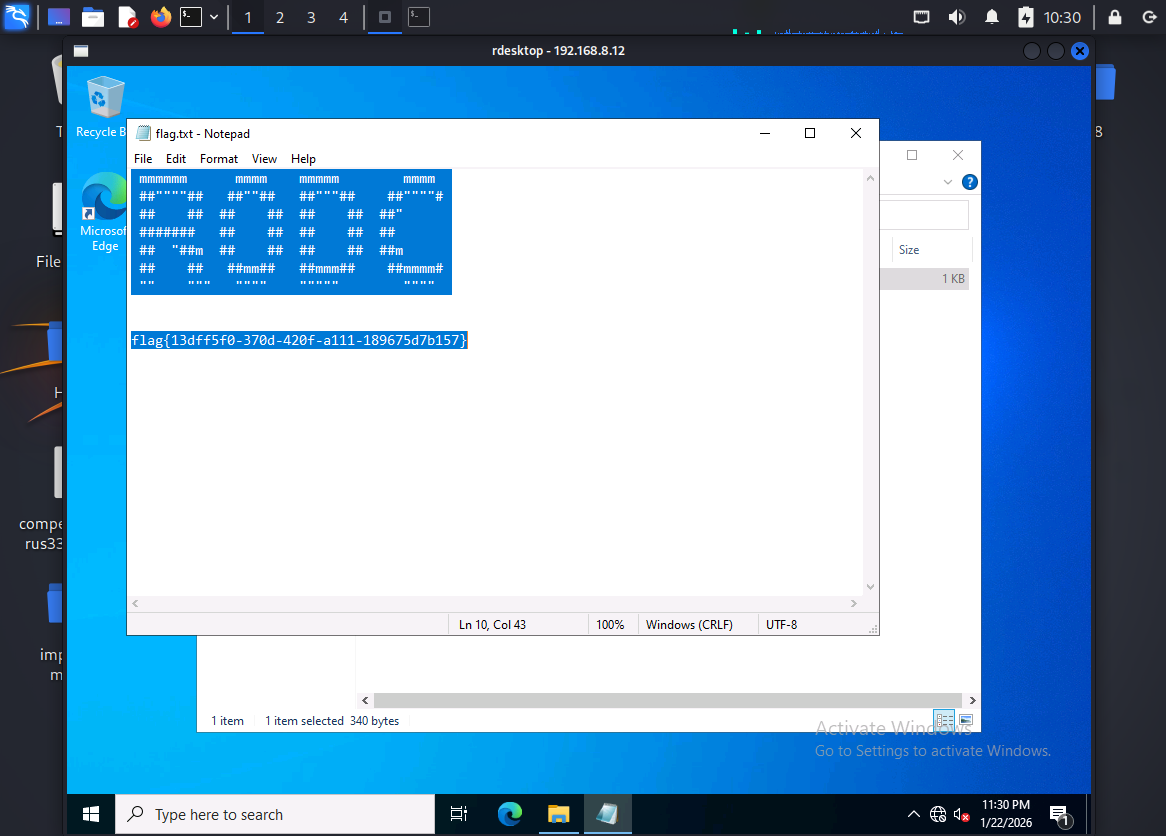Toggle Explorer's details view layout button

pyautogui.click(x=944, y=720)
